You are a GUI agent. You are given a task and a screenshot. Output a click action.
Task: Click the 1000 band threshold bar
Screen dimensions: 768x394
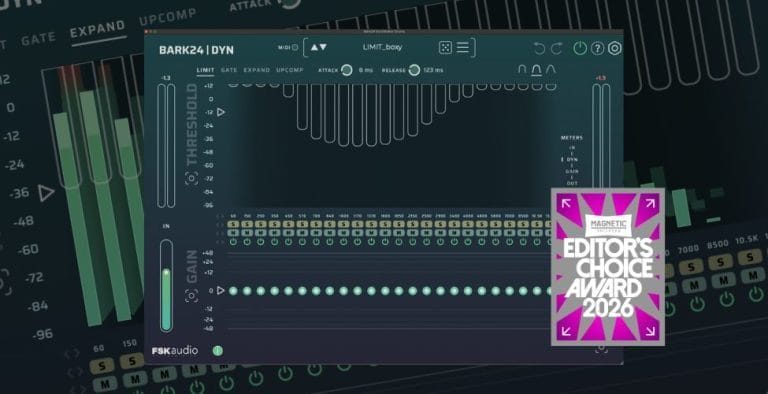(344, 115)
